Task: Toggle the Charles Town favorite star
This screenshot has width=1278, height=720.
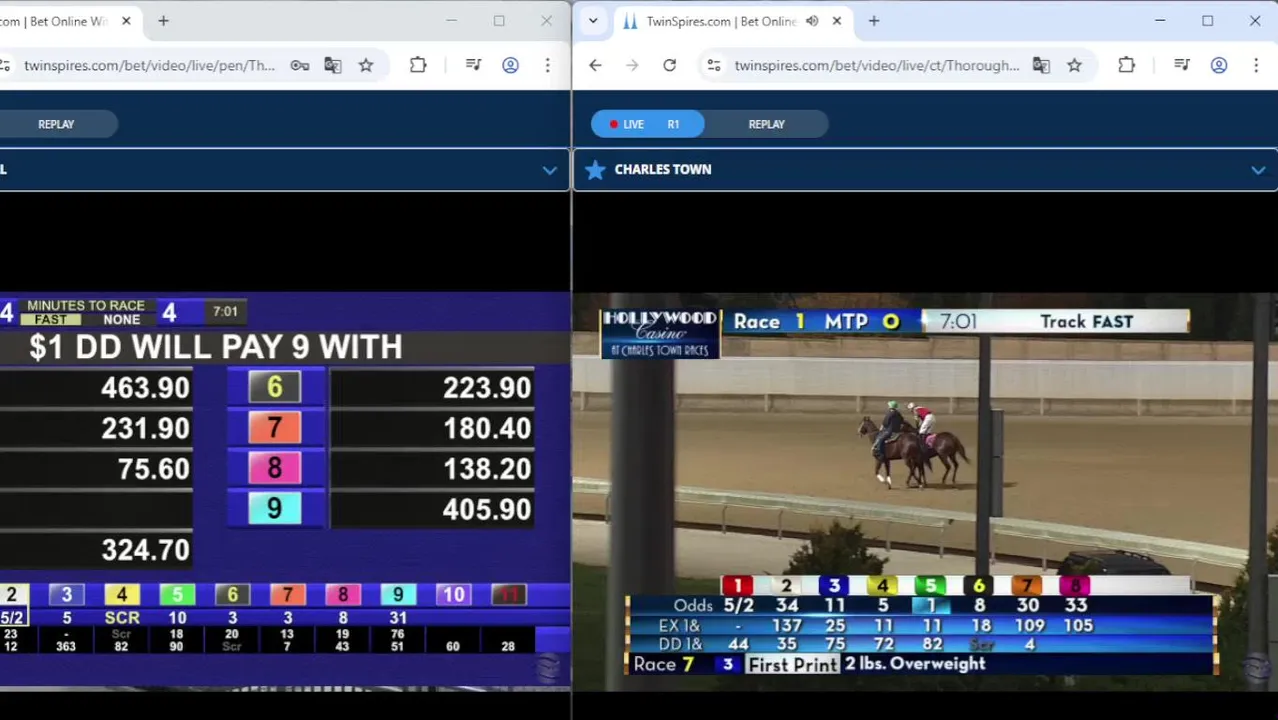Action: pyautogui.click(x=595, y=170)
